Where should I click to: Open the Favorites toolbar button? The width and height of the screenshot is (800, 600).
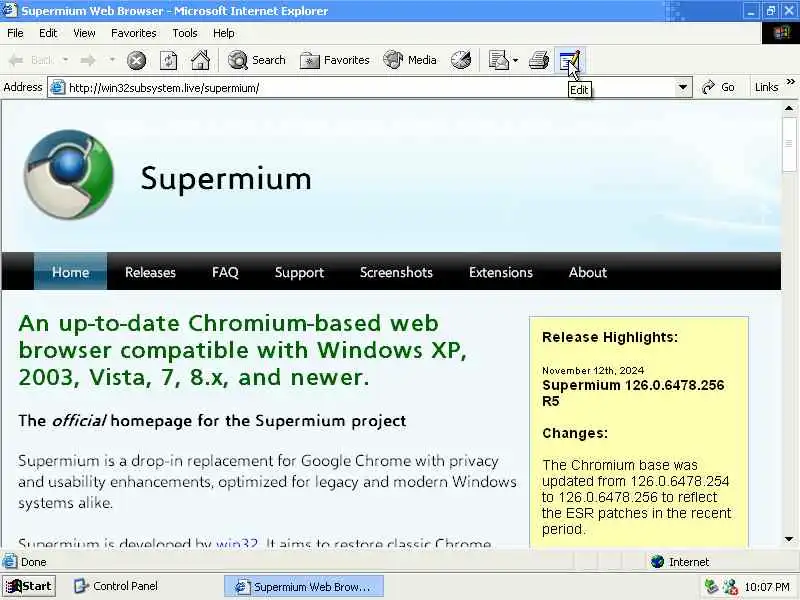(334, 60)
